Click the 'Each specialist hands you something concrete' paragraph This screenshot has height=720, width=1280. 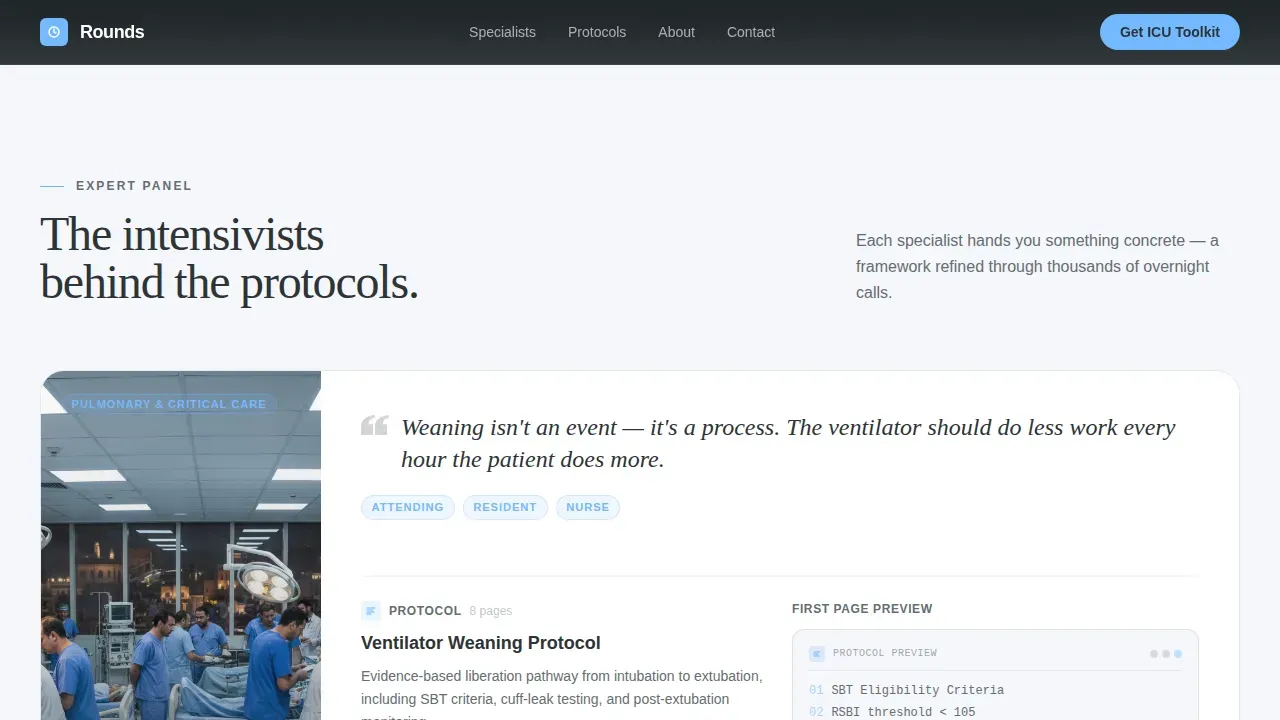[1037, 266]
